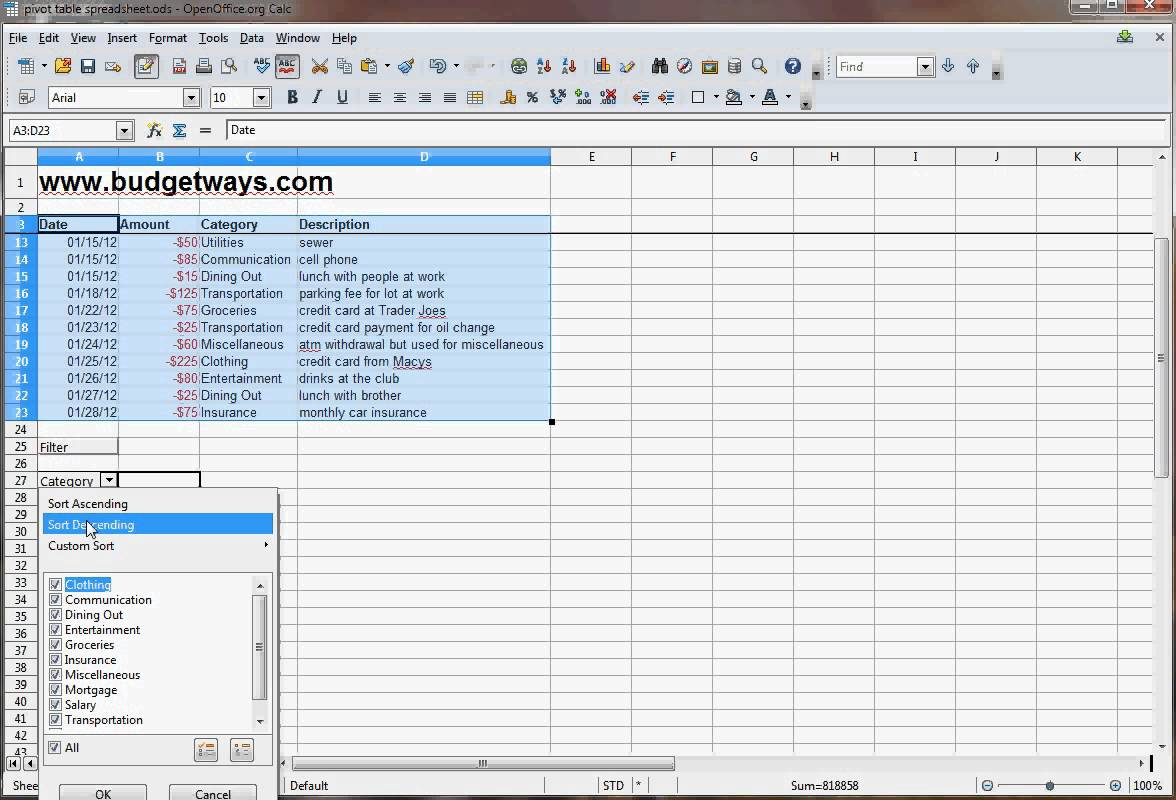The image size is (1176, 800).
Task: Open the Navigator icon
Action: [684, 66]
